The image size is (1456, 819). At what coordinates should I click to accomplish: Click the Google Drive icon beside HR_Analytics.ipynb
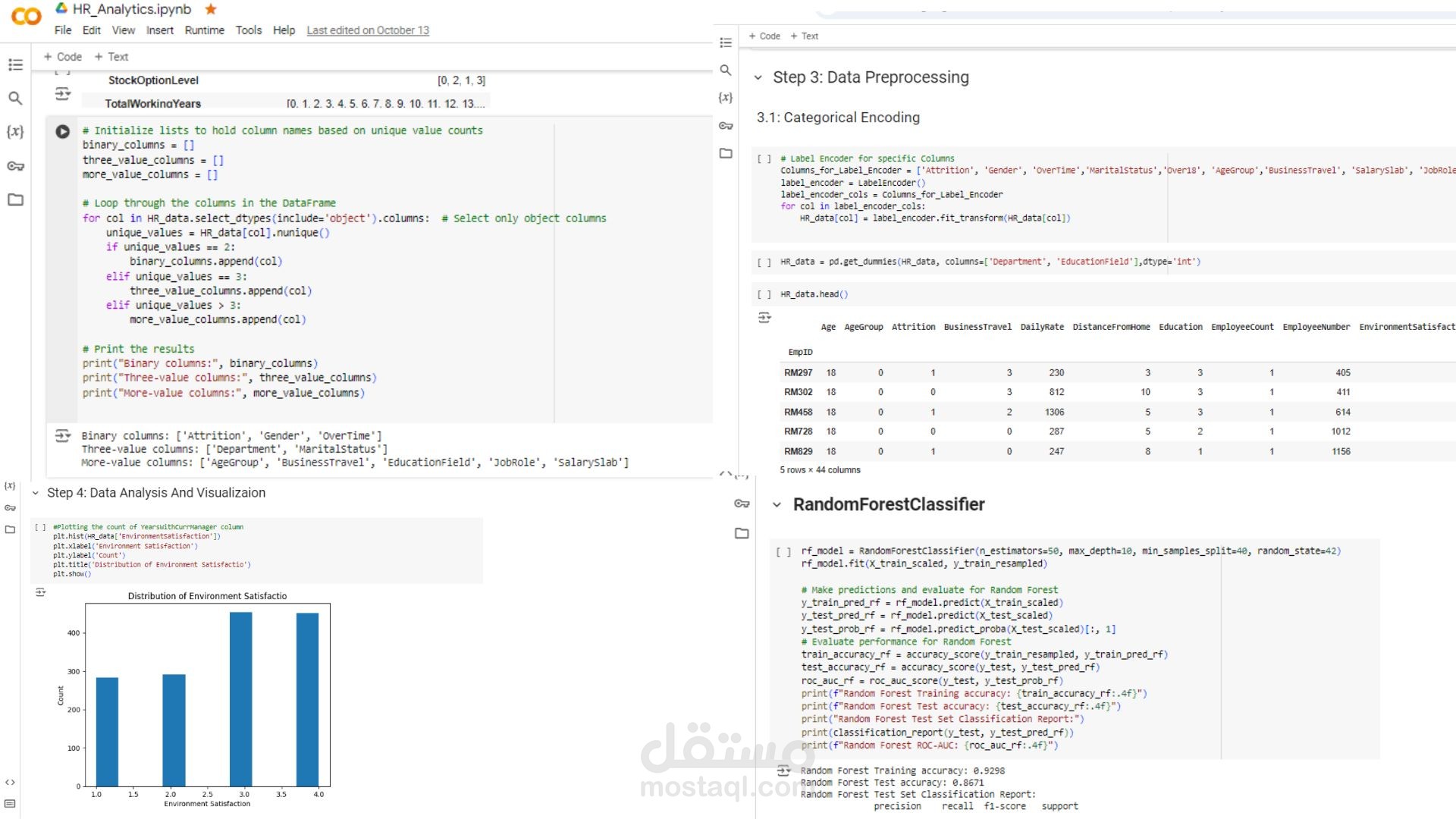61,8
